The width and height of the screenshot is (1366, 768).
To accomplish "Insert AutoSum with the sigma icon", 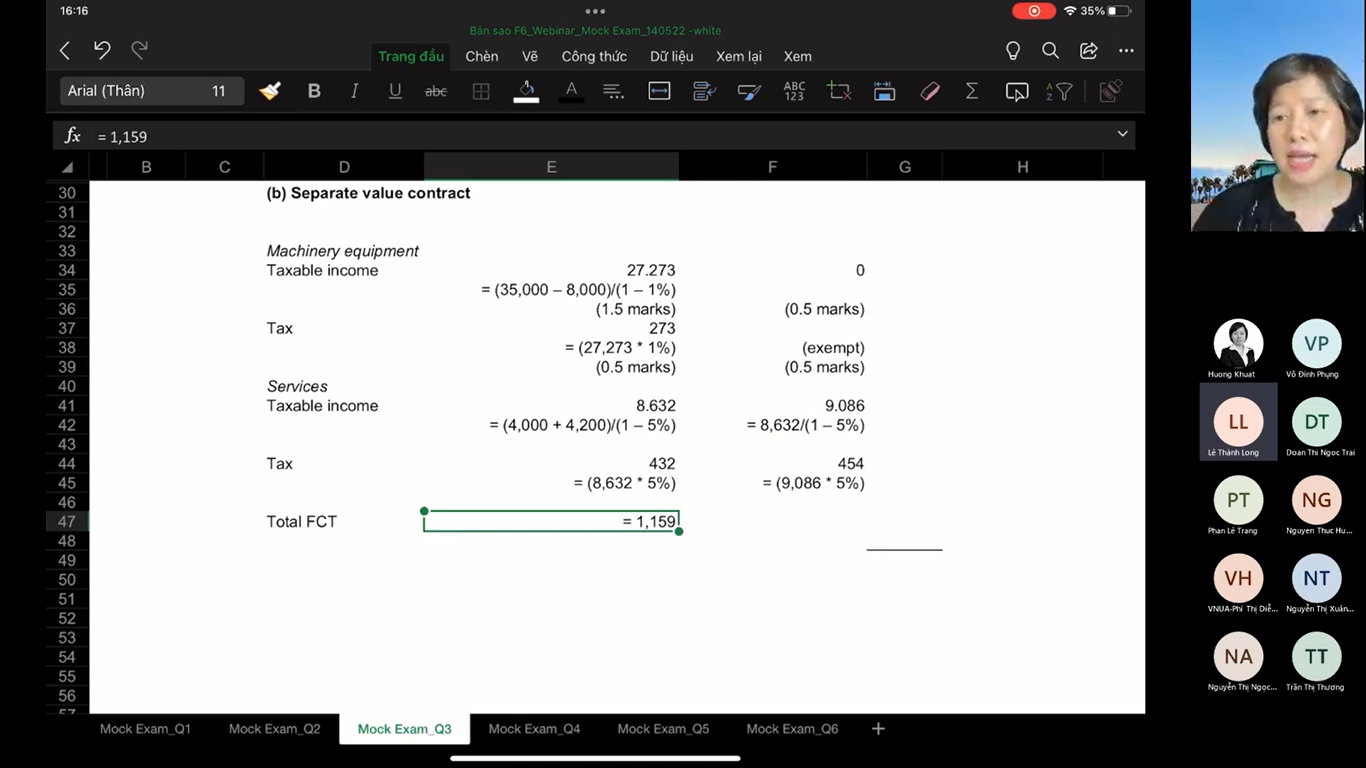I will tap(971, 91).
